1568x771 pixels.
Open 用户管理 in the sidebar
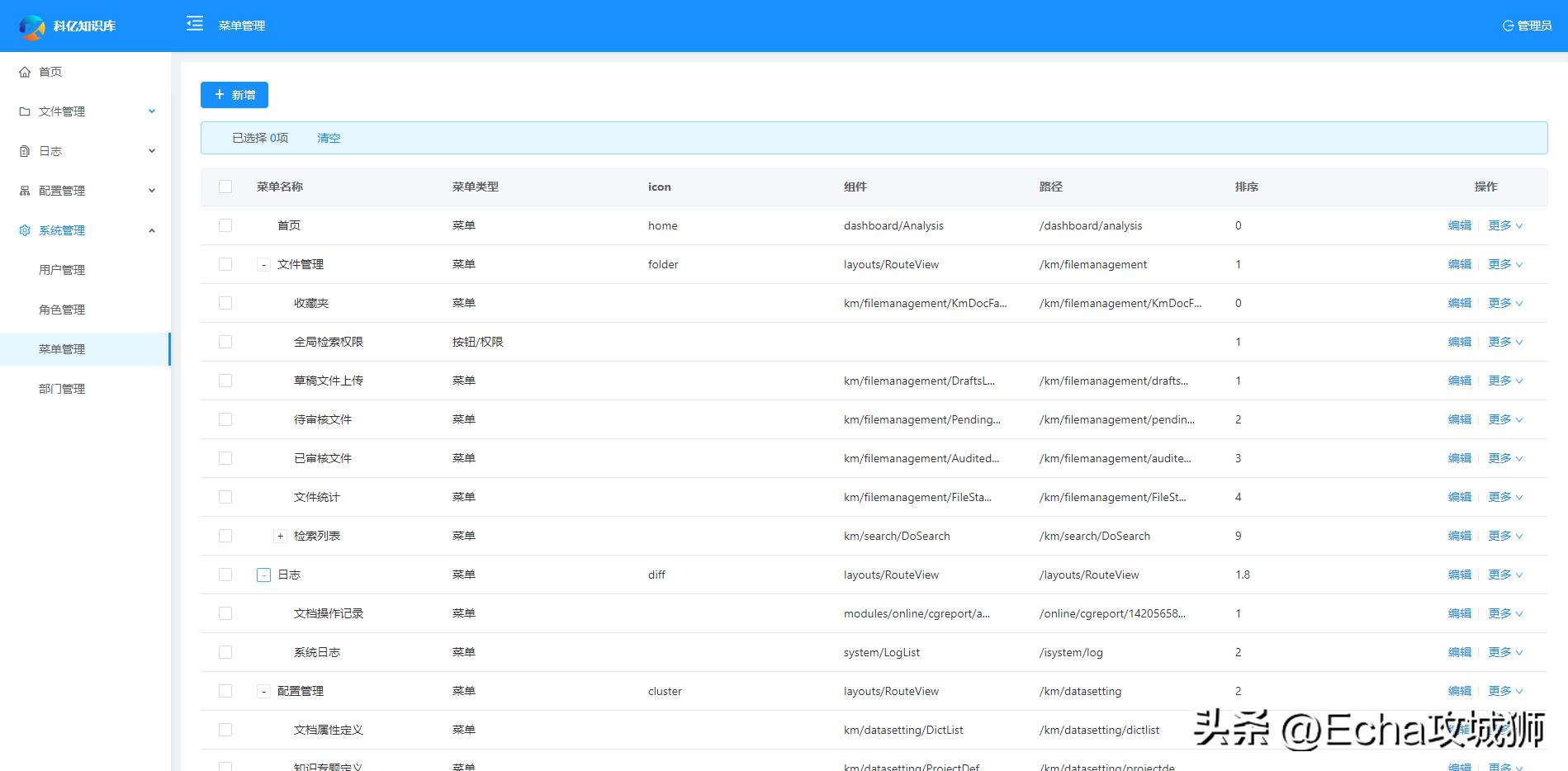tap(62, 270)
